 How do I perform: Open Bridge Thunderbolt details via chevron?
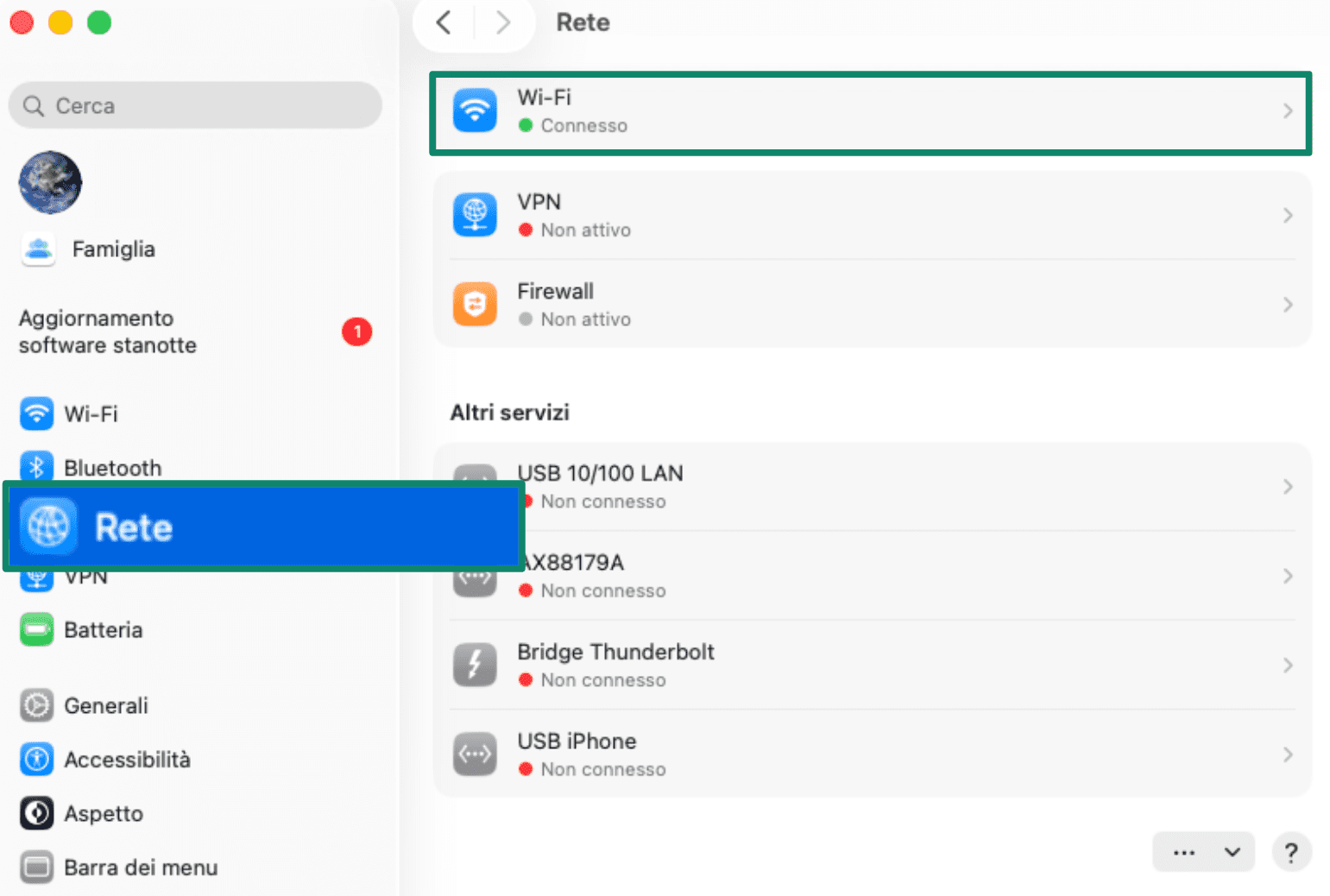pyautogui.click(x=1288, y=665)
